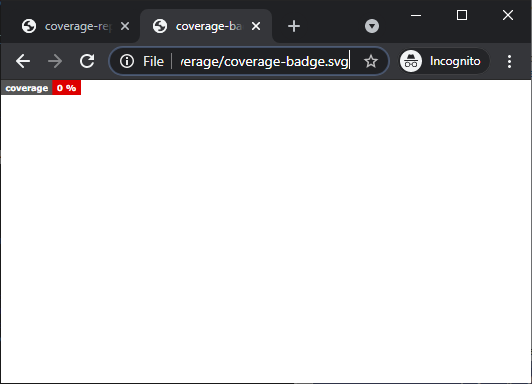Screen dimensions: 532x384
Task: Click the globe favicon on coverage-ba tab
Action: click(160, 26)
